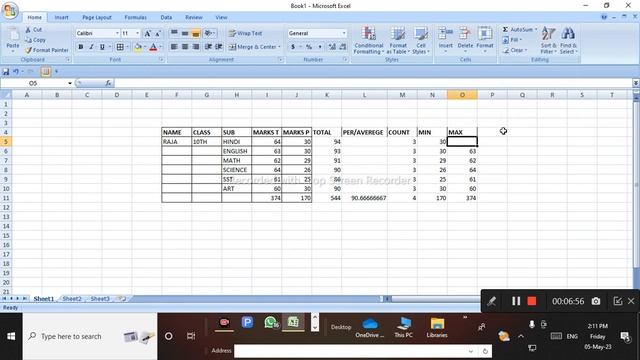This screenshot has height=360, width=640.
Task: Click the Fill button in Editing
Action: coord(512,40)
